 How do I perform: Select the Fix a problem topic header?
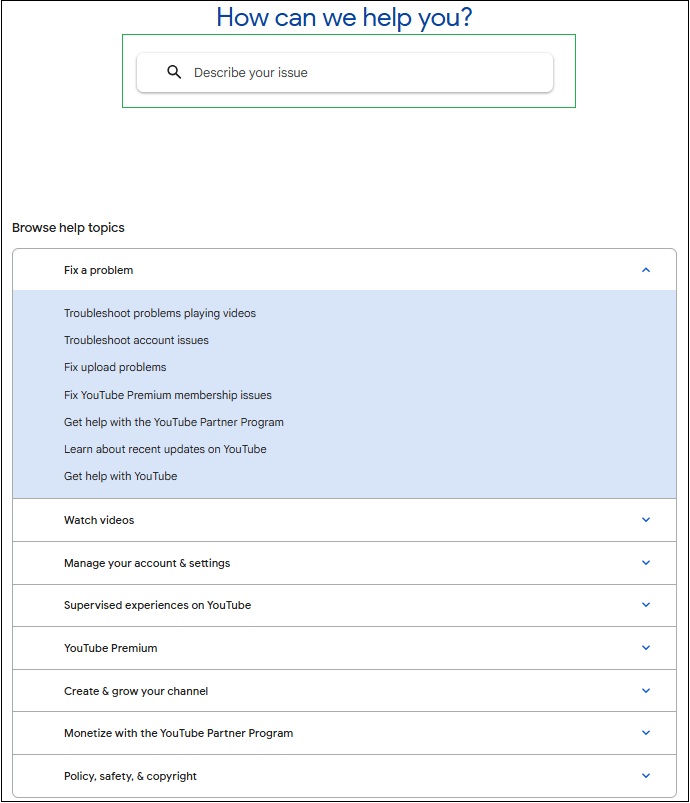98,270
